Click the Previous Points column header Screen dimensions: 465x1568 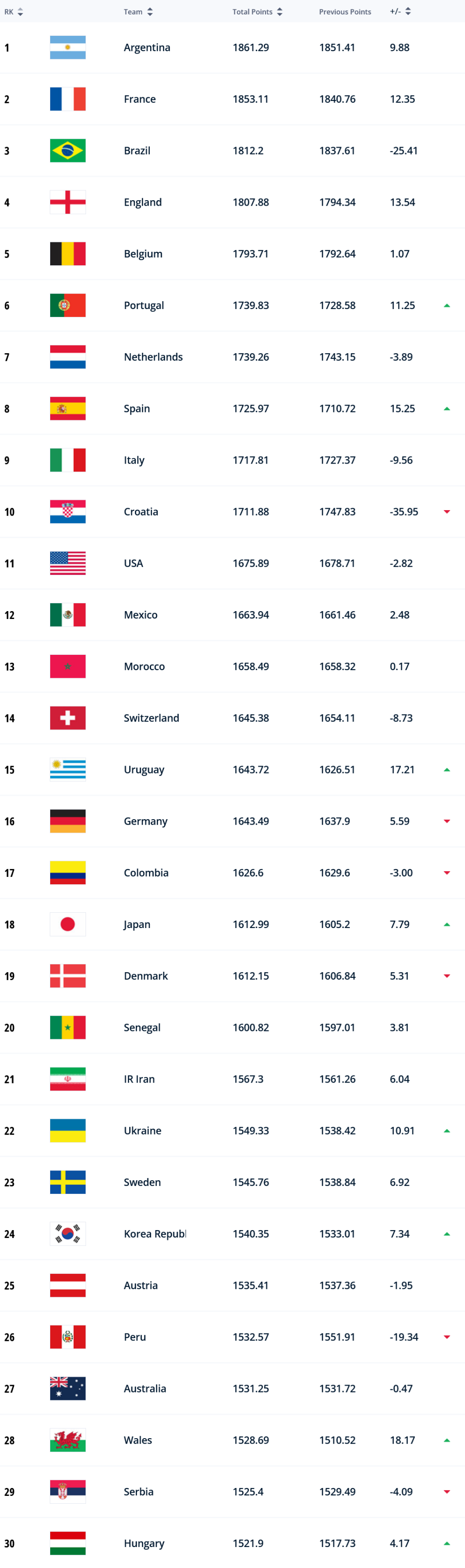coord(345,12)
